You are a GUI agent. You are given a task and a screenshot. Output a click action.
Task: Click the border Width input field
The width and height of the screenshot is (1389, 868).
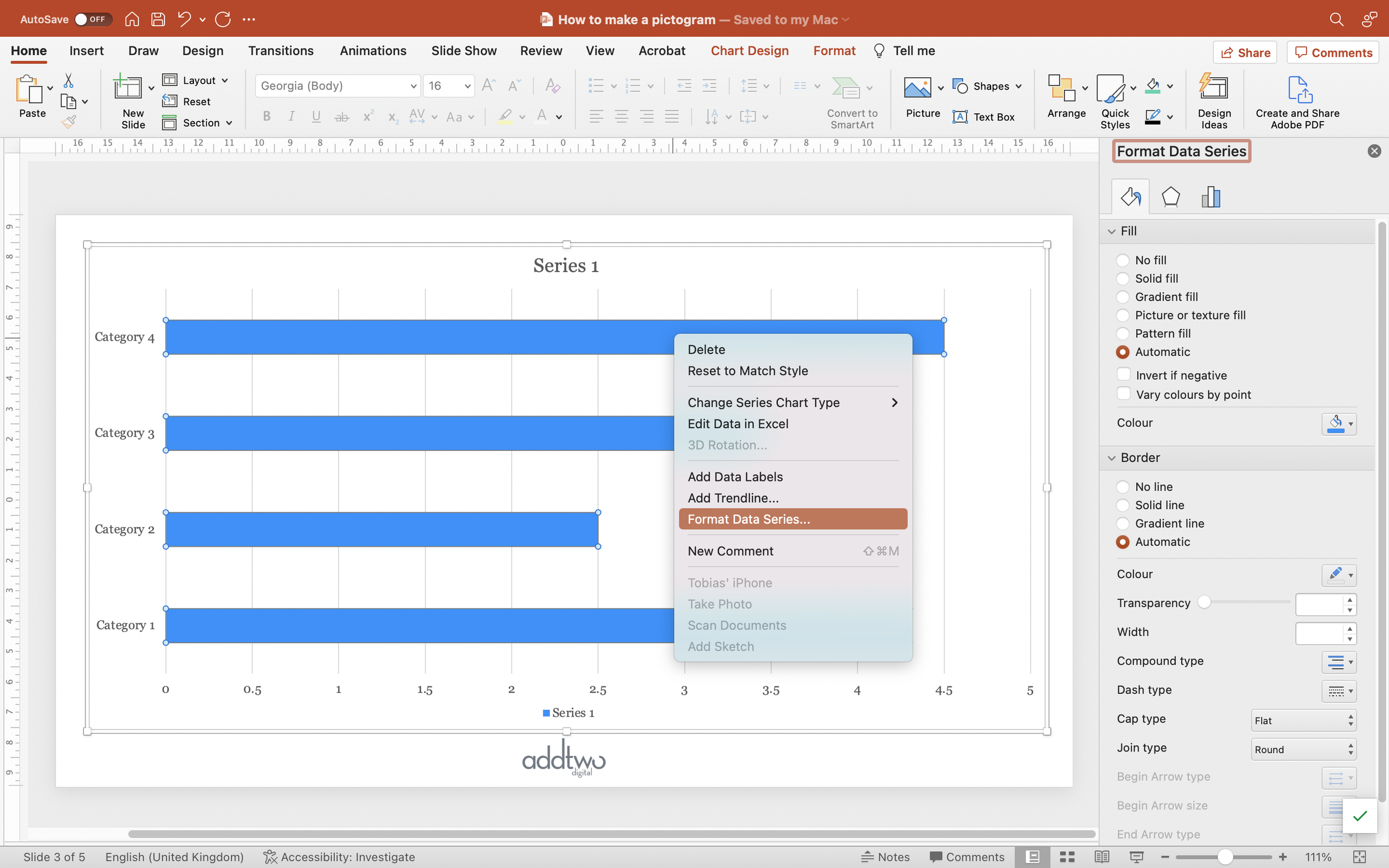click(1319, 633)
